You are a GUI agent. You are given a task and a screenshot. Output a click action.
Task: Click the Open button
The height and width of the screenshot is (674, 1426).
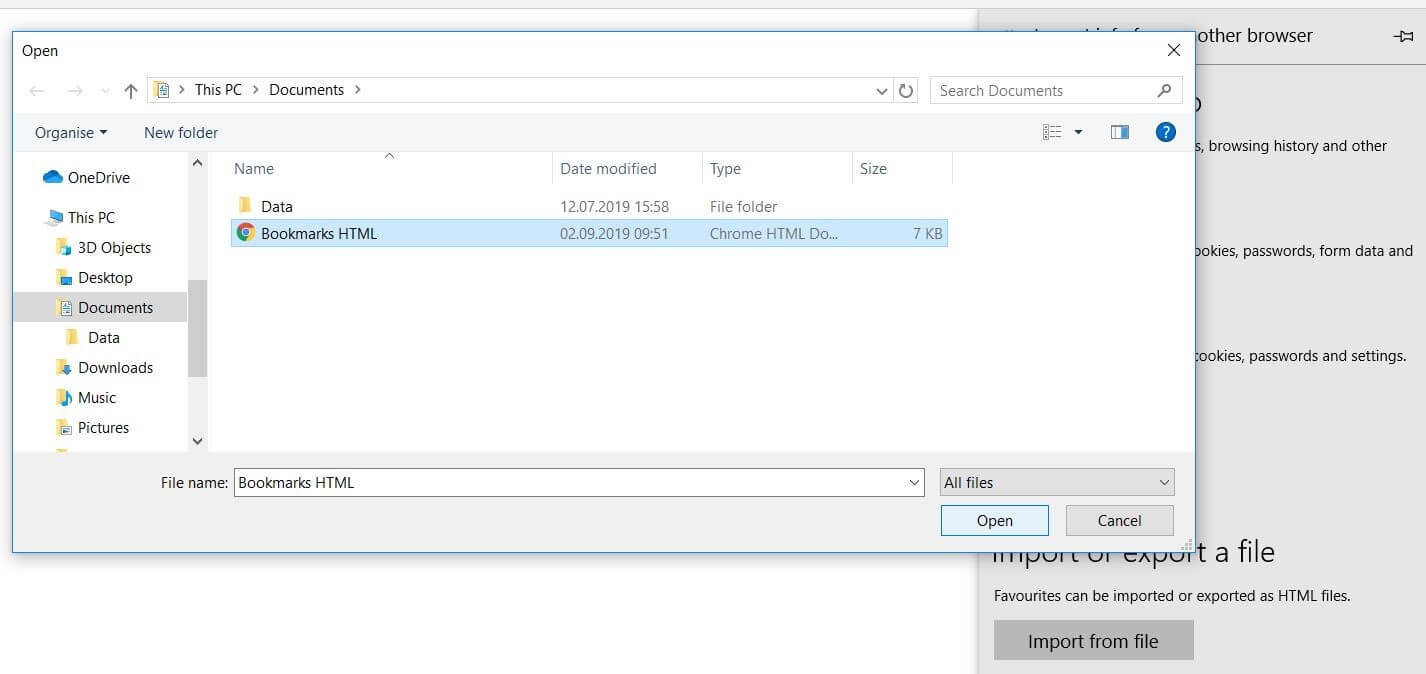(x=993, y=520)
